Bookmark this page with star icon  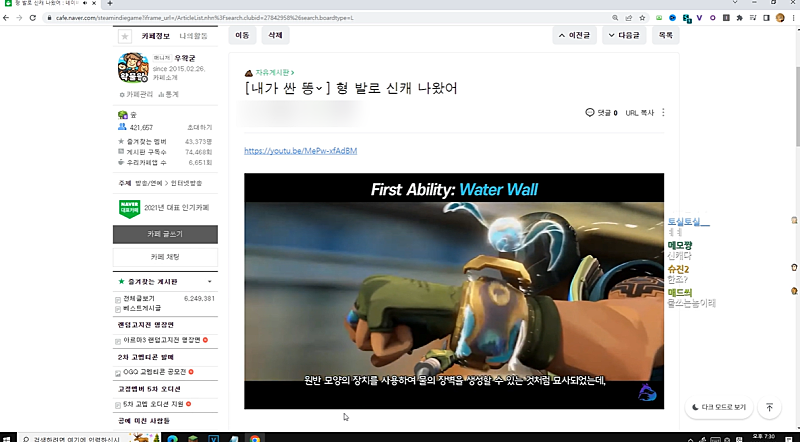tap(642, 18)
